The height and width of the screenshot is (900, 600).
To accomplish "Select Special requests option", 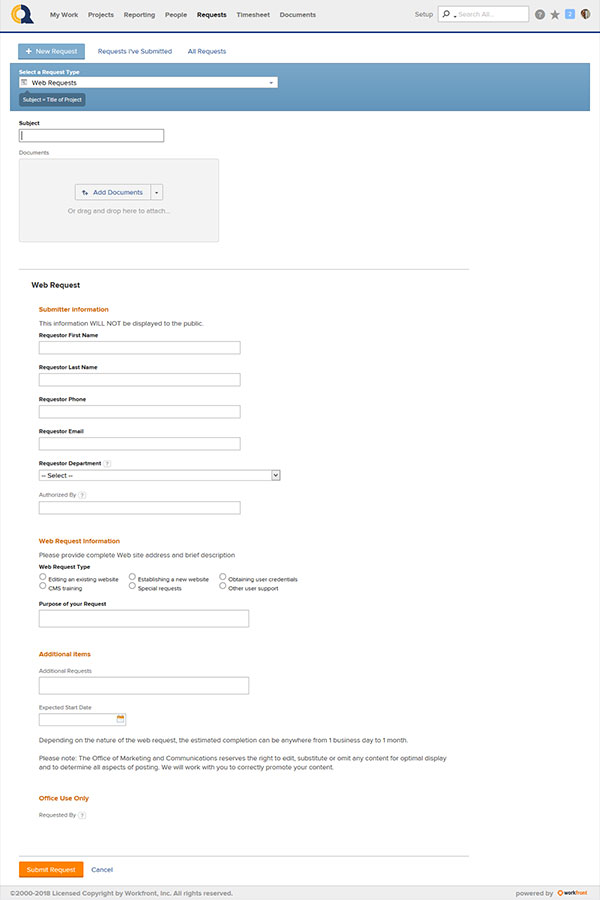I will click(132, 586).
